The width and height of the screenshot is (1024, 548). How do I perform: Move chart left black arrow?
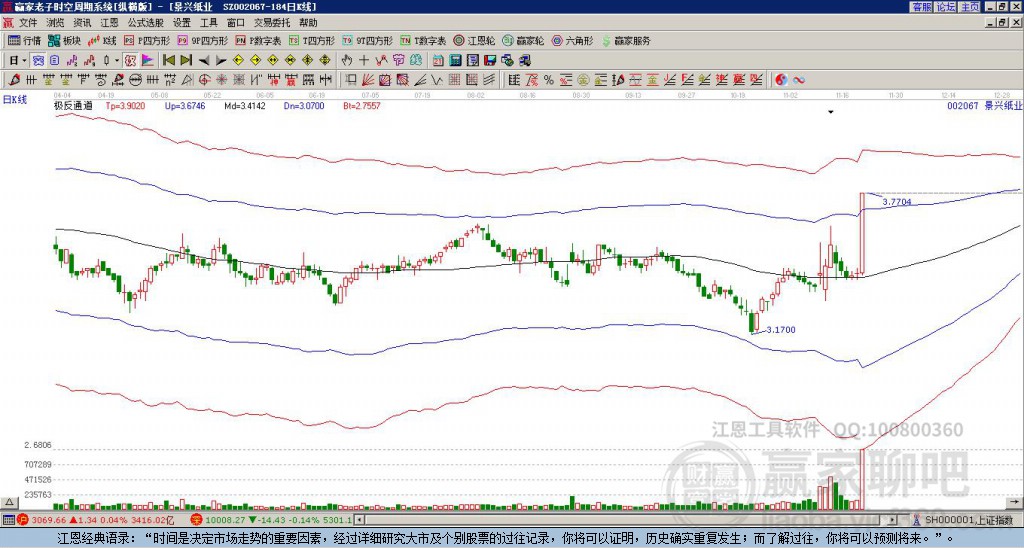tap(203, 61)
